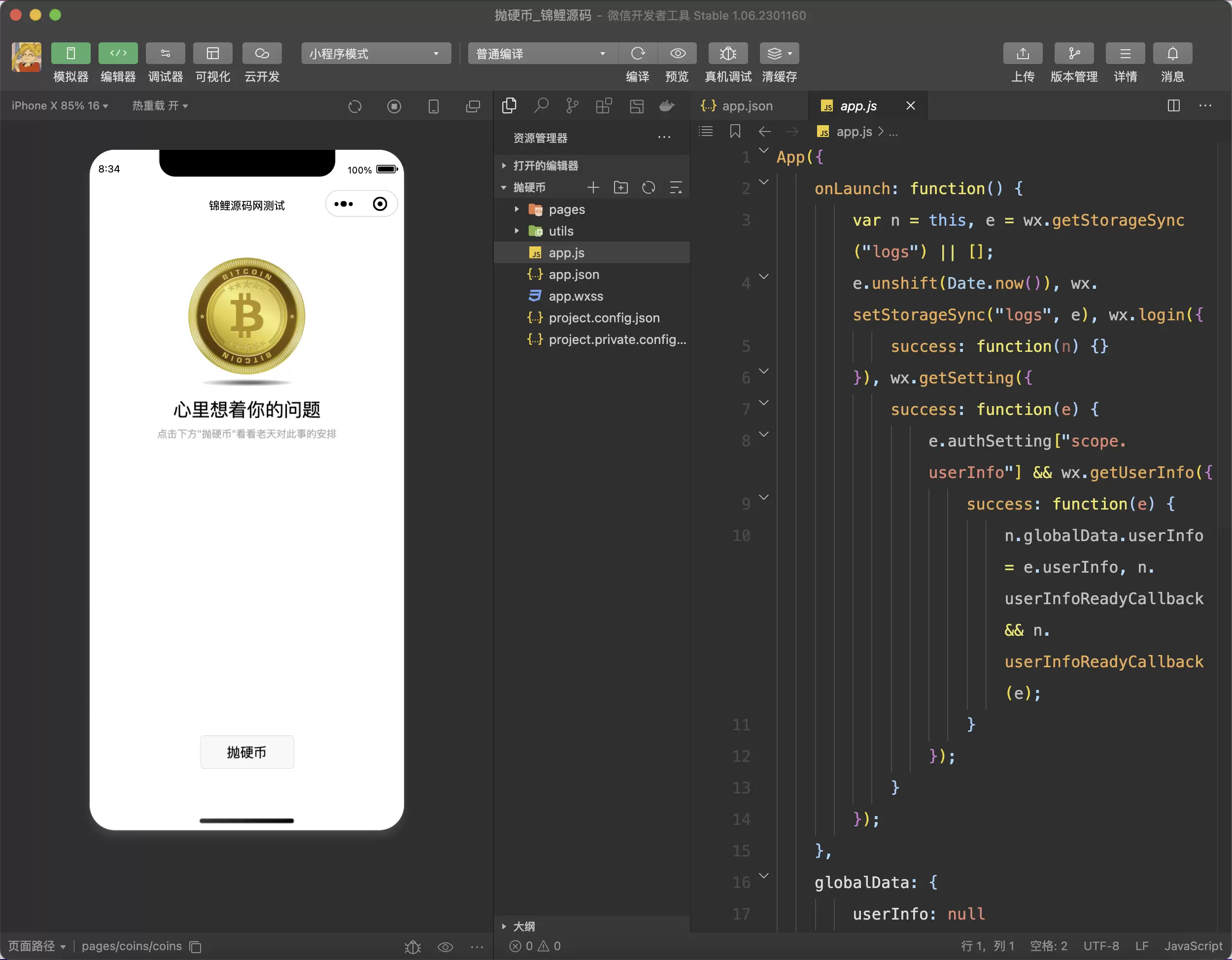Click the new file plus icon

pos(593,187)
